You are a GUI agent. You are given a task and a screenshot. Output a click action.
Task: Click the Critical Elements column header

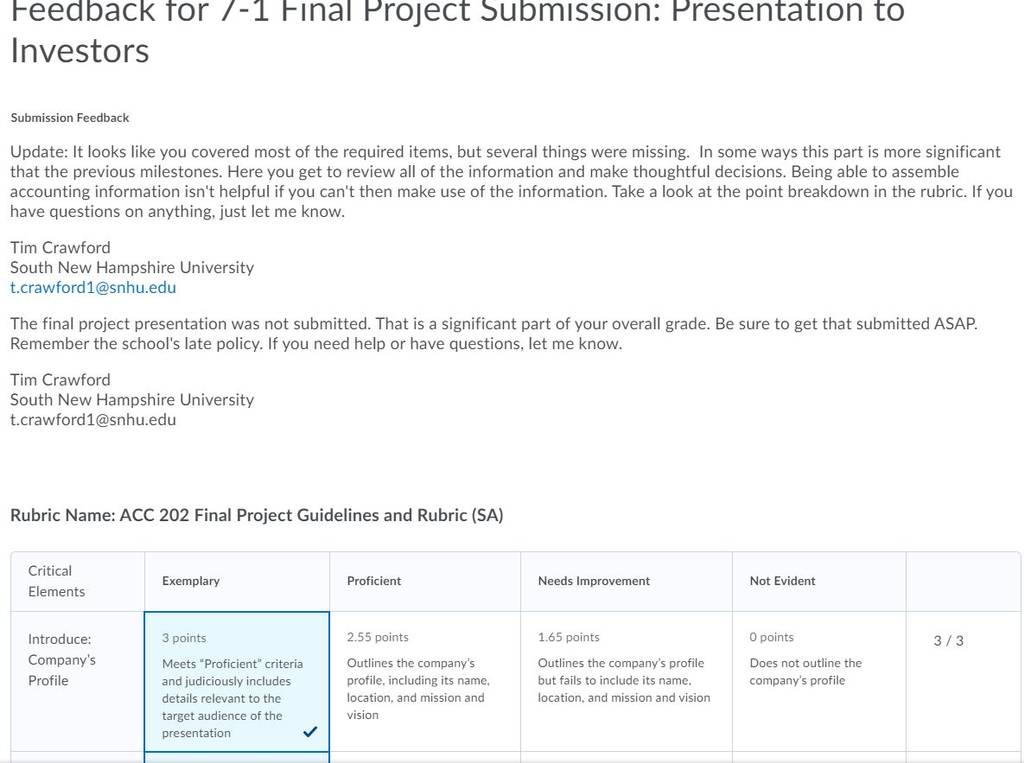click(x=56, y=581)
